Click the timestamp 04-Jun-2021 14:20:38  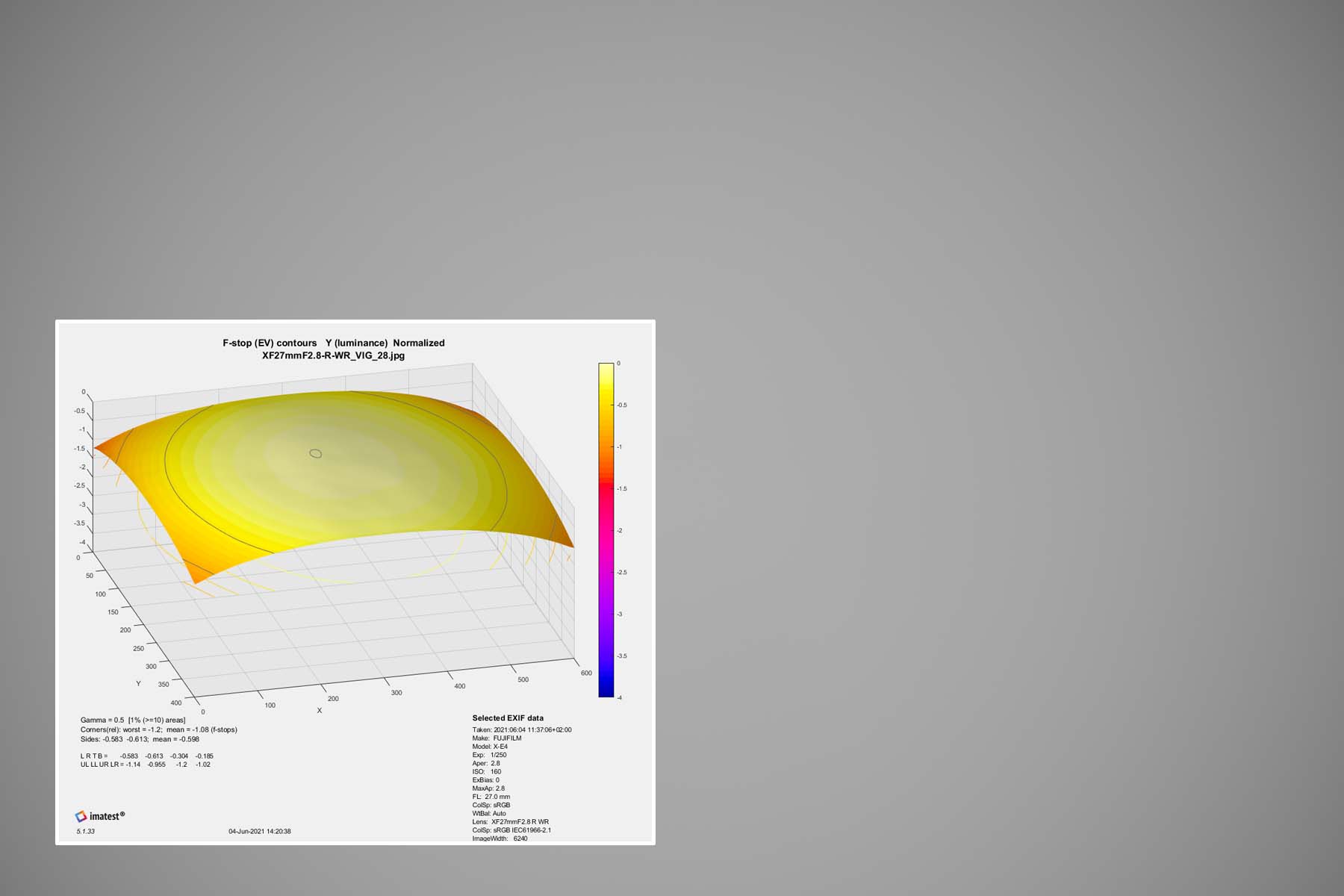259,831
